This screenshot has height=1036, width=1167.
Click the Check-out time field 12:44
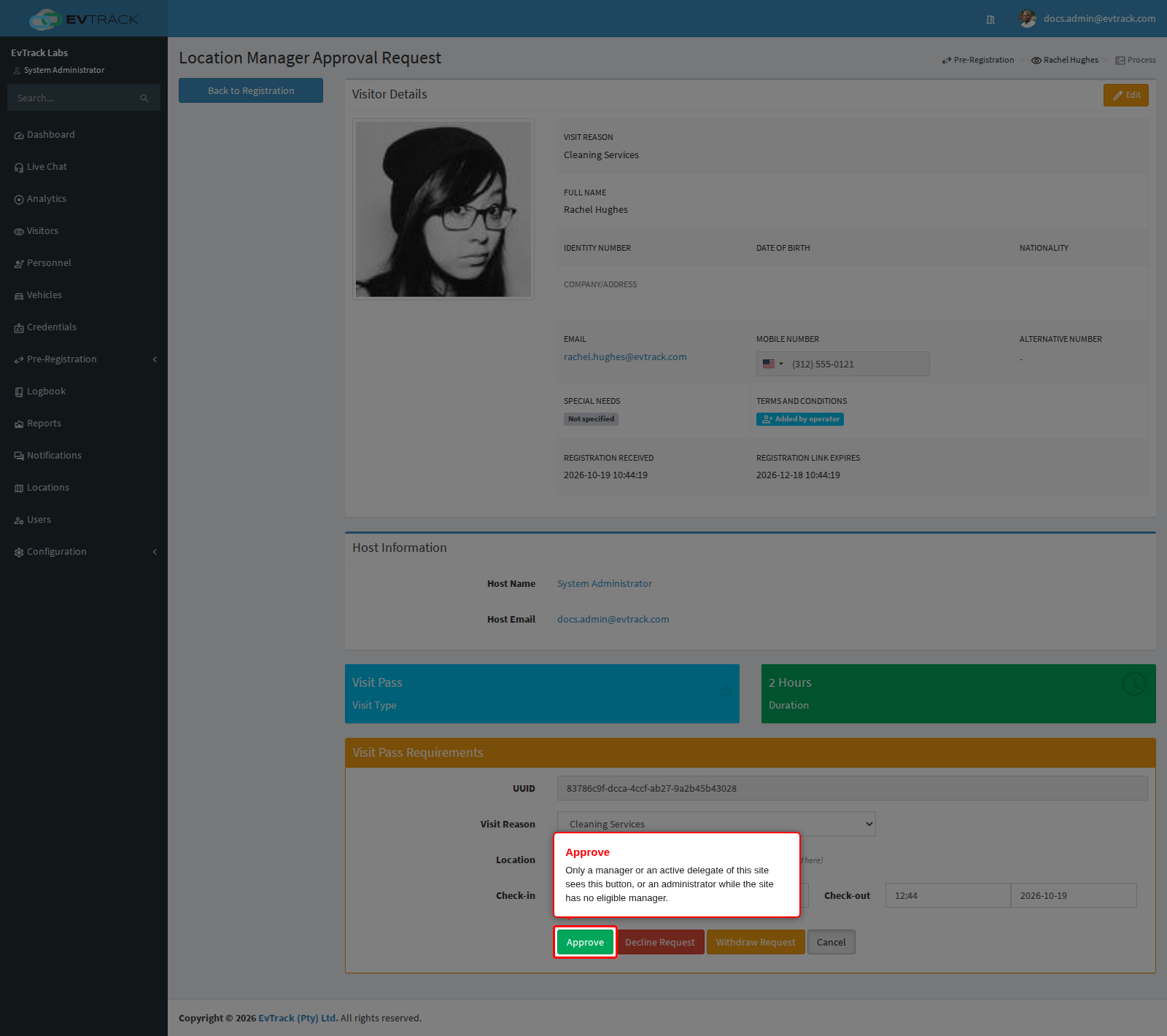coord(948,895)
